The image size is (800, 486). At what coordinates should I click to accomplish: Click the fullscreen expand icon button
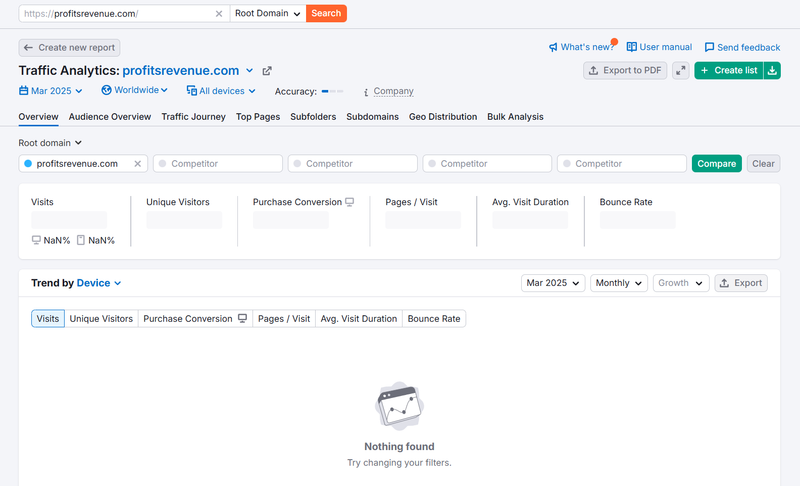(681, 70)
